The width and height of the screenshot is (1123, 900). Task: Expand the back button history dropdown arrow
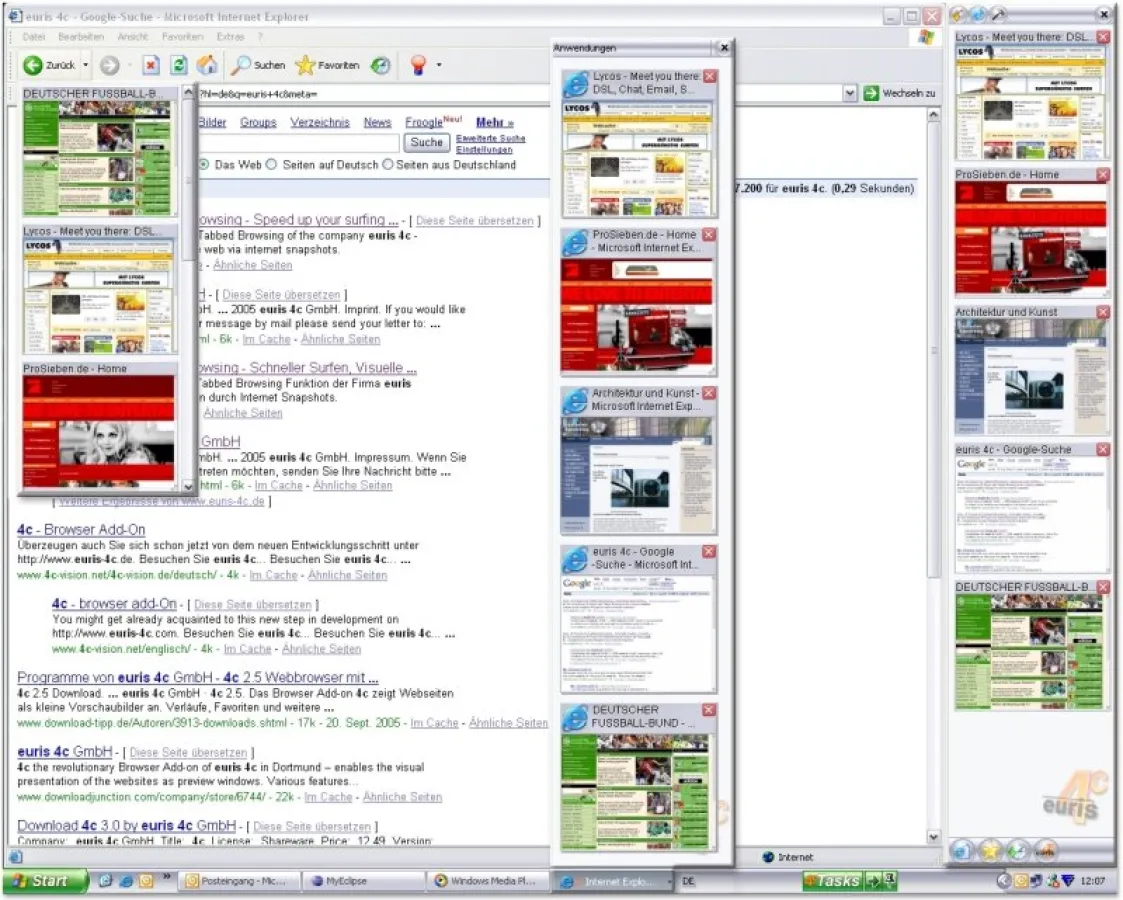[86, 65]
